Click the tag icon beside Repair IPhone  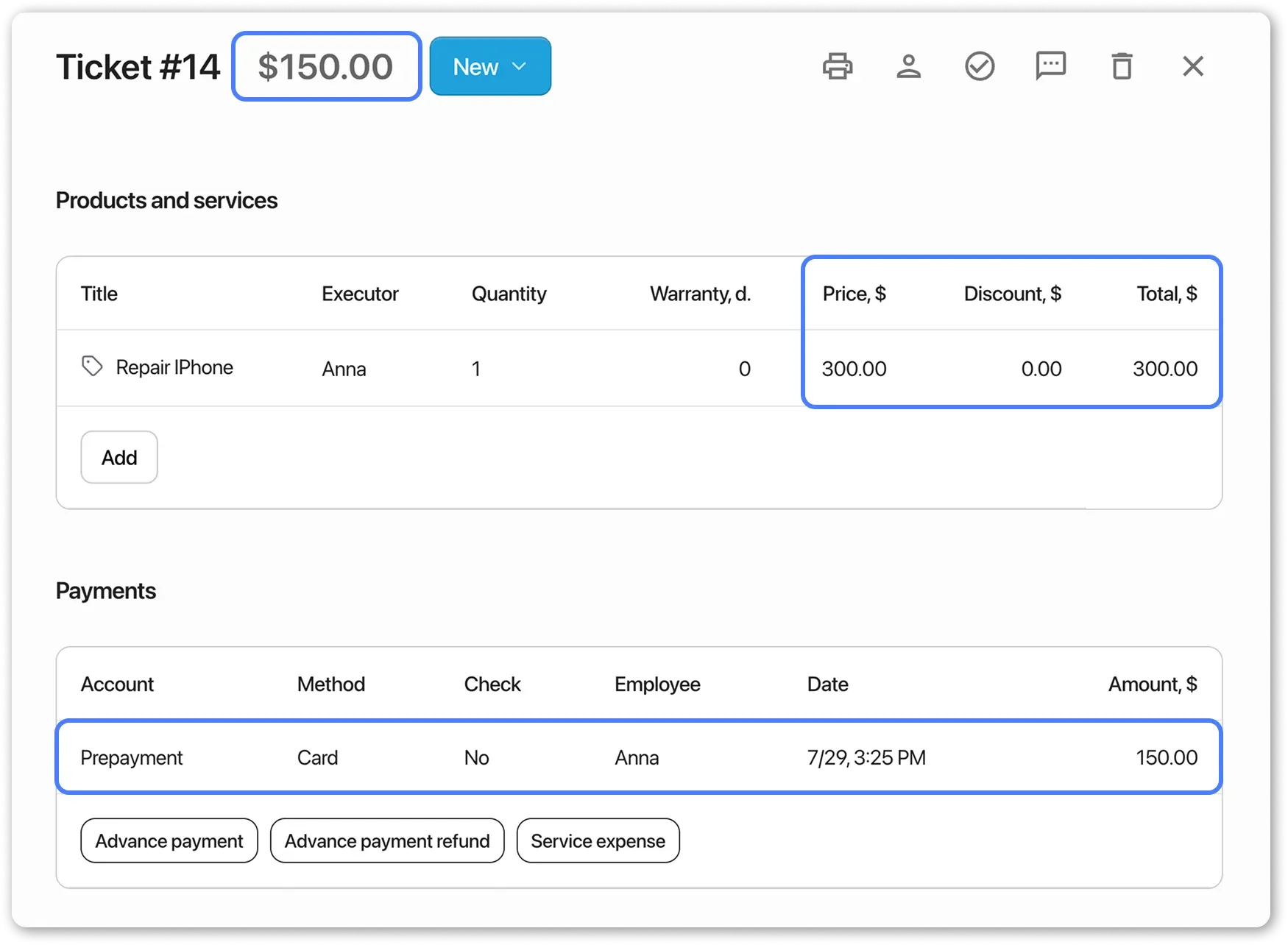point(91,366)
